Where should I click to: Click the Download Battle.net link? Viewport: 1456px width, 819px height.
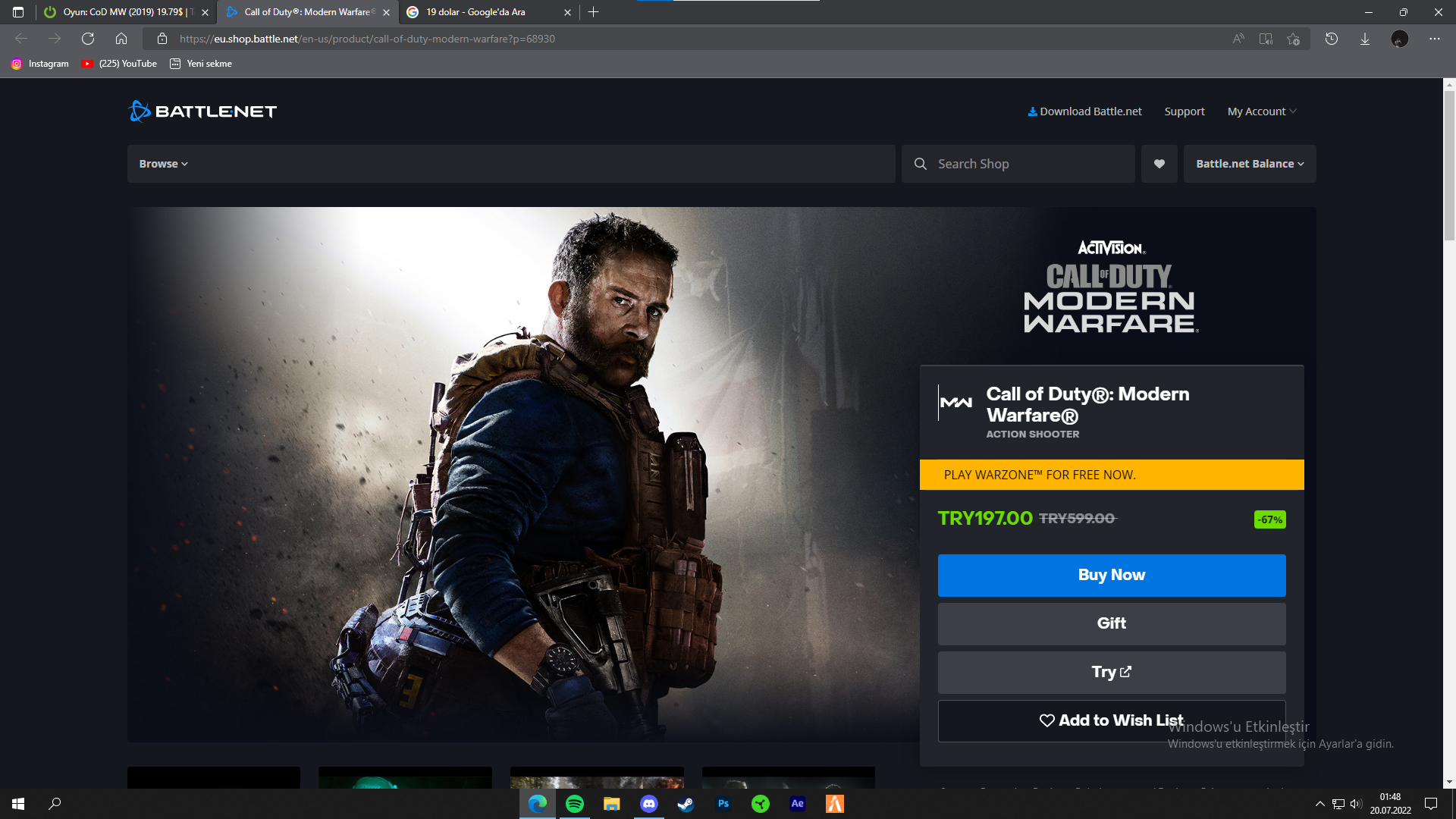pos(1084,111)
